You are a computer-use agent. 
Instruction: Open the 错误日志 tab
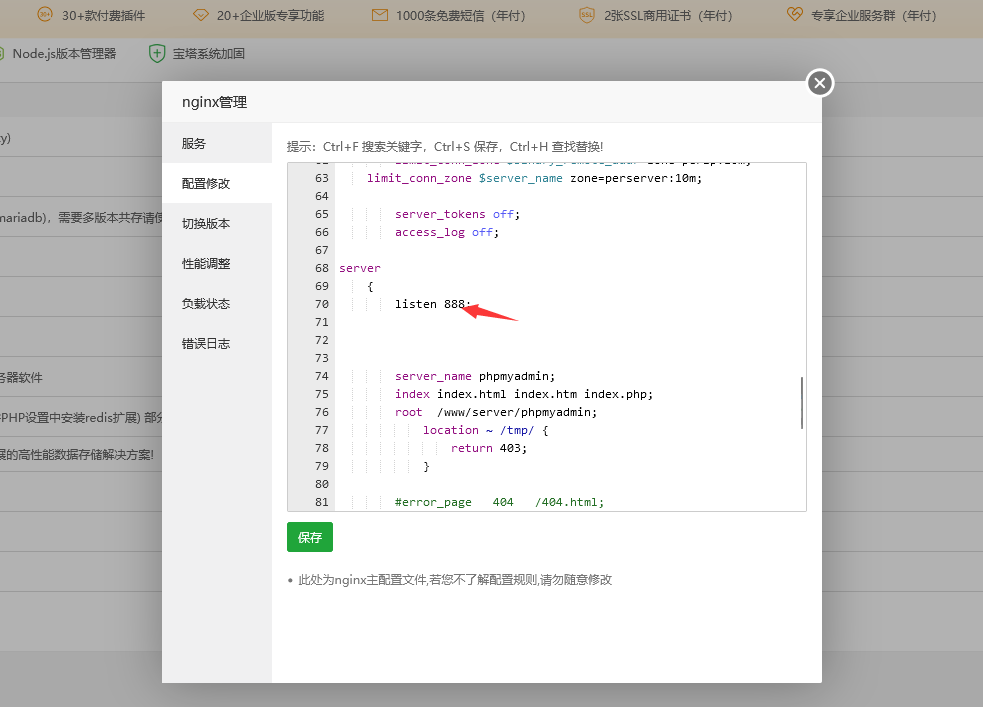coord(217,343)
